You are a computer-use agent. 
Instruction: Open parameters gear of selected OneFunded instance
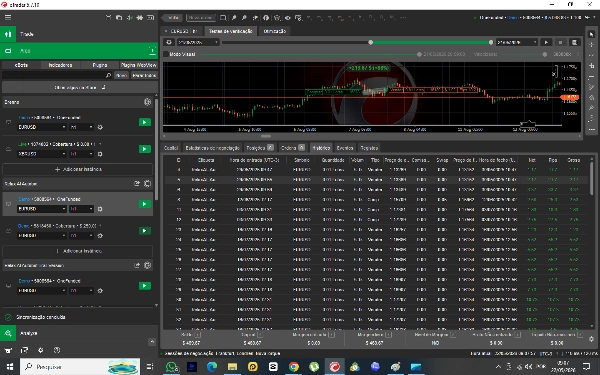100,209
